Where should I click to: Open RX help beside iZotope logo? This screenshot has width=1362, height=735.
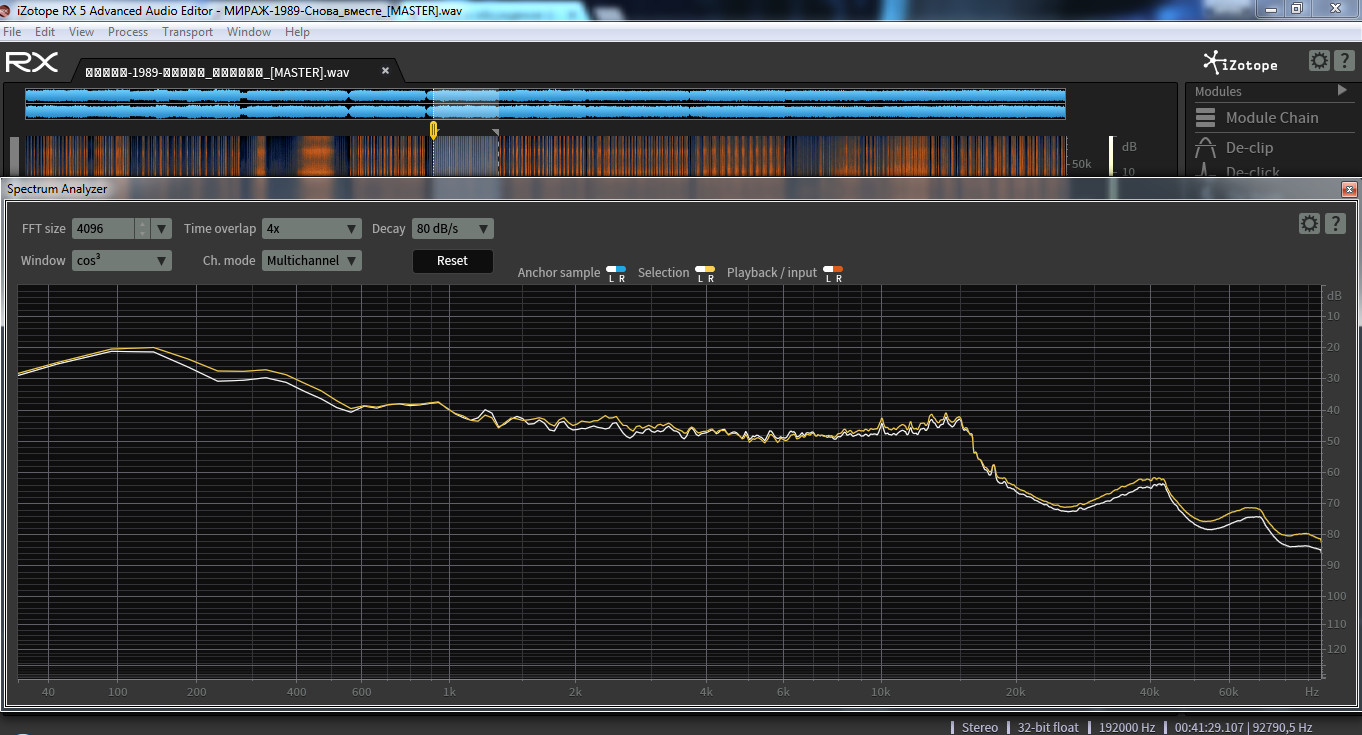coord(1344,61)
